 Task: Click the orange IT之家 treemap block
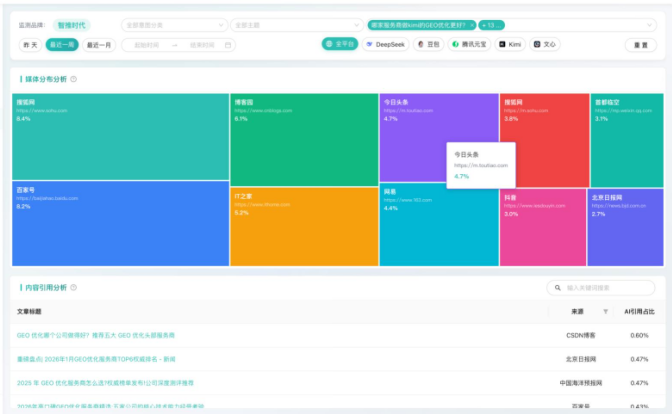tap(302, 225)
